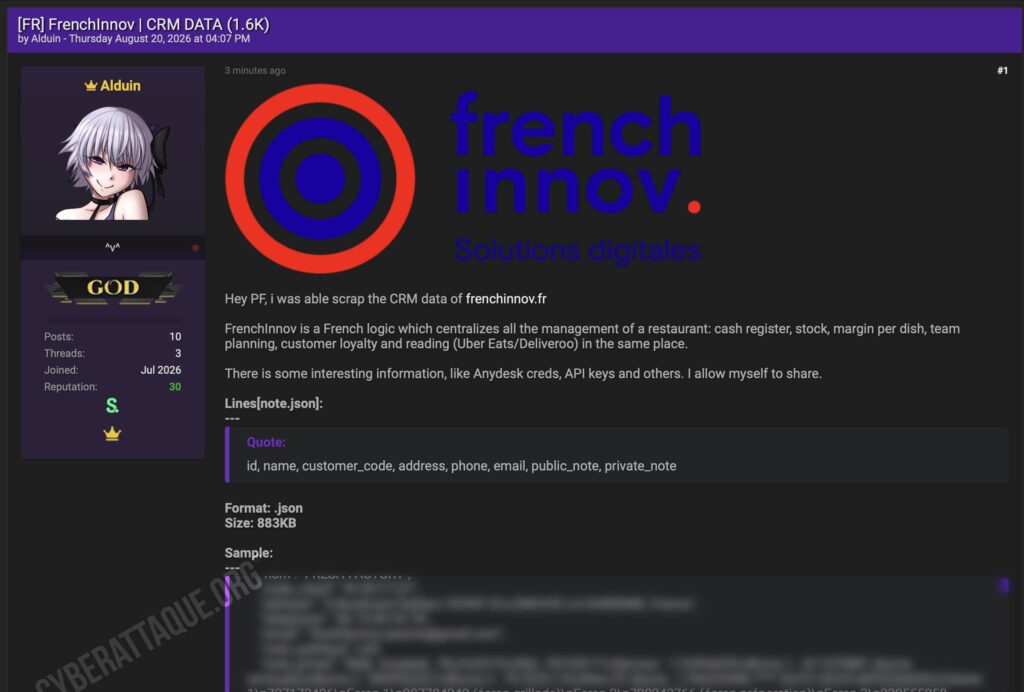The width and height of the screenshot is (1024, 692).
Task: Click the 'Quote:' label
Action: (x=266, y=442)
